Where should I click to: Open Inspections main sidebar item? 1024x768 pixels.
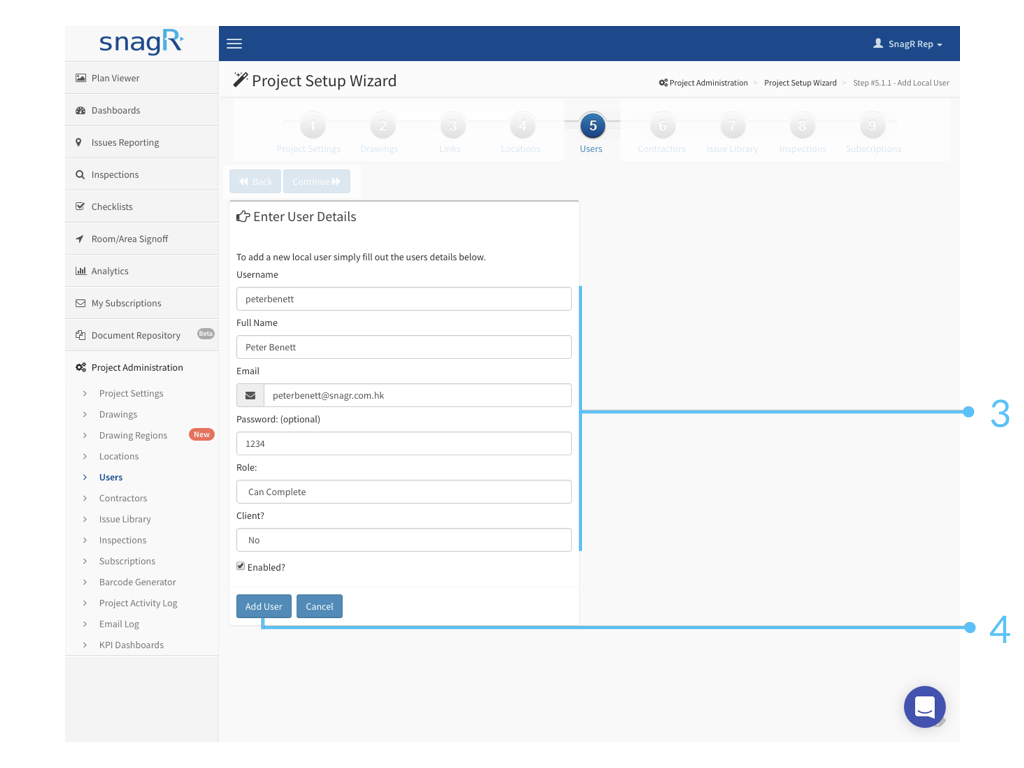tap(142, 174)
